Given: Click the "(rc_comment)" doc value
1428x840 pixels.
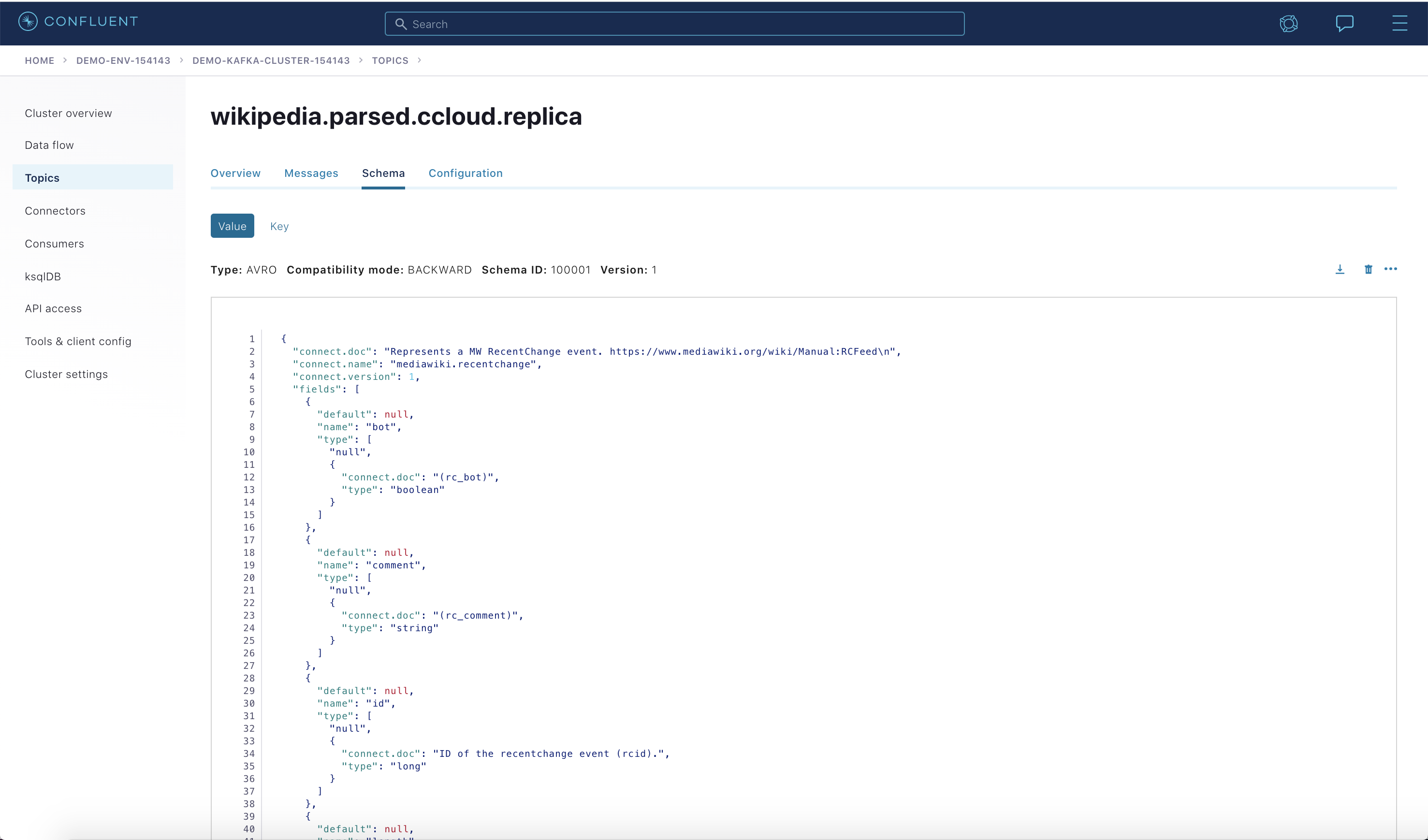Looking at the screenshot, I should click(475, 616).
